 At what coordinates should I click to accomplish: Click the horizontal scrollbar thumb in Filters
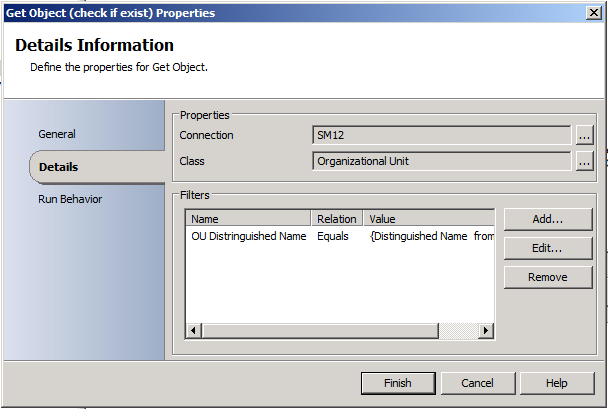(320, 331)
